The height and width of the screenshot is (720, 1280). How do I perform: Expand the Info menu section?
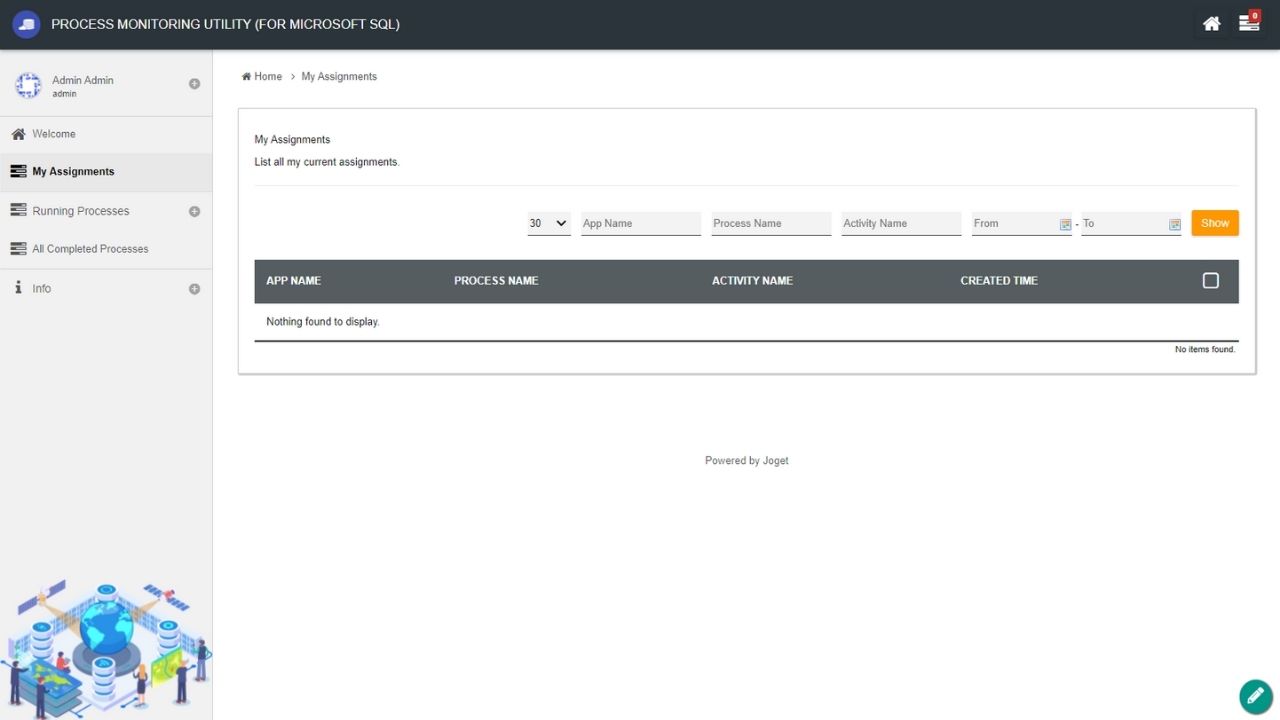194,289
